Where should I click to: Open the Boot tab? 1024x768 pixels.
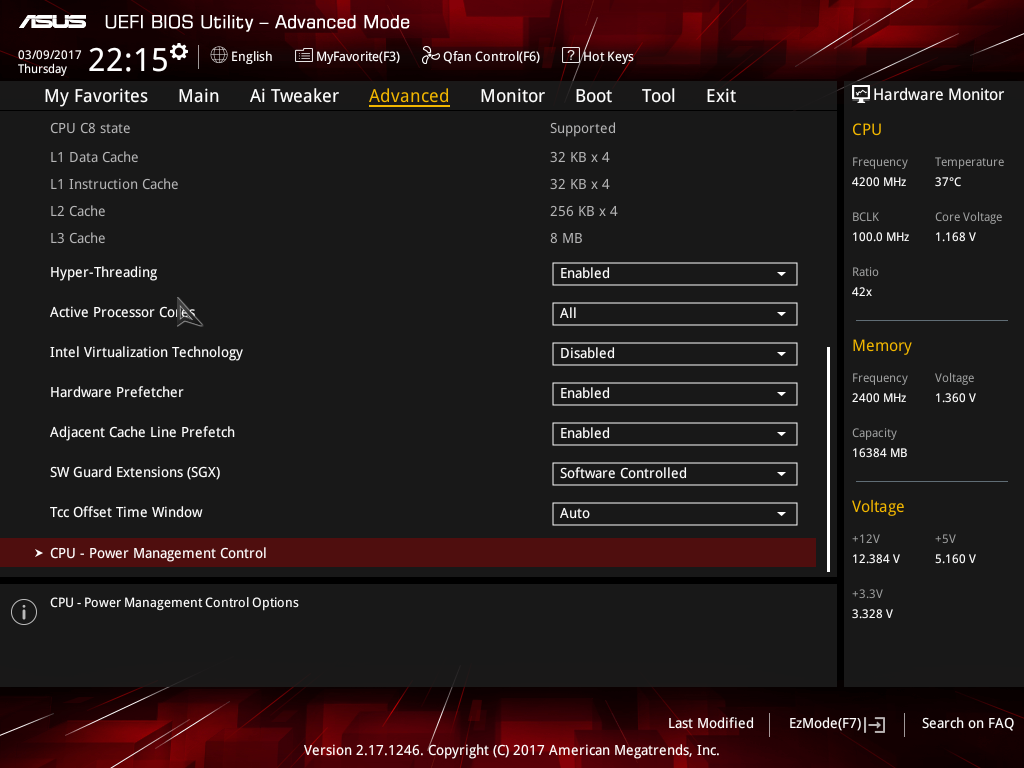tap(593, 96)
